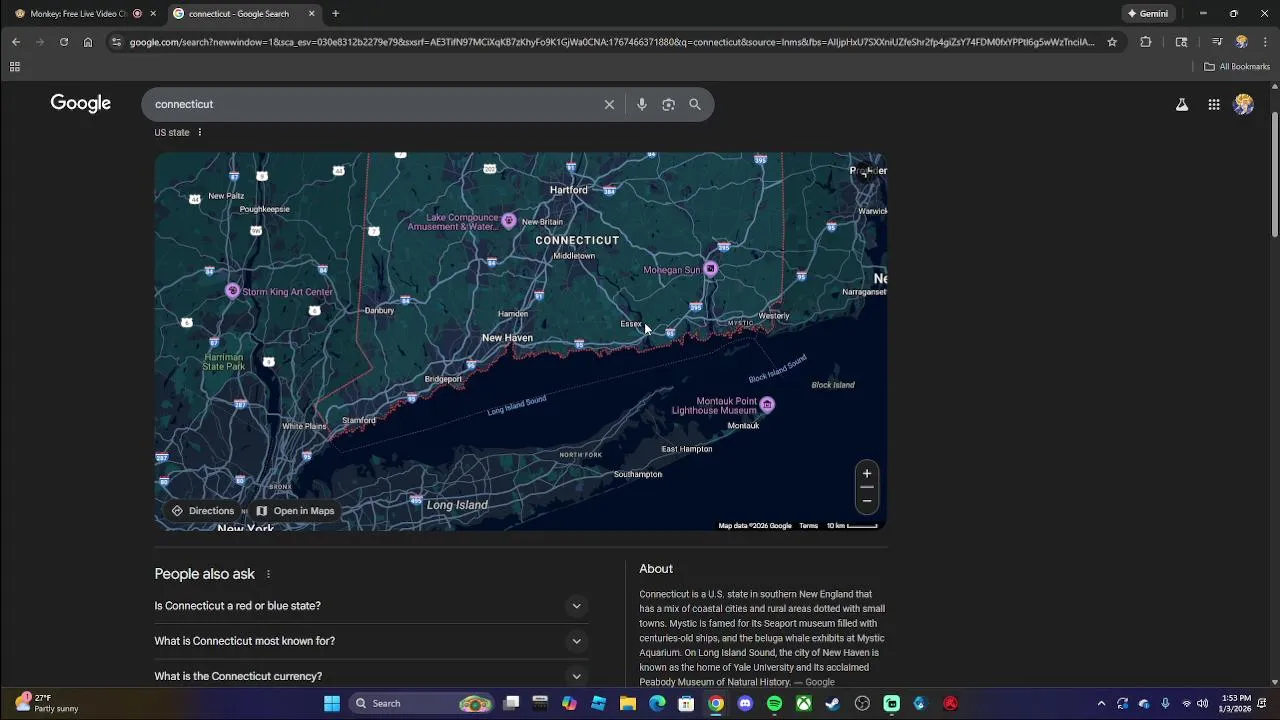Bookmark this page with star icon
1280x720 pixels.
point(1112,42)
